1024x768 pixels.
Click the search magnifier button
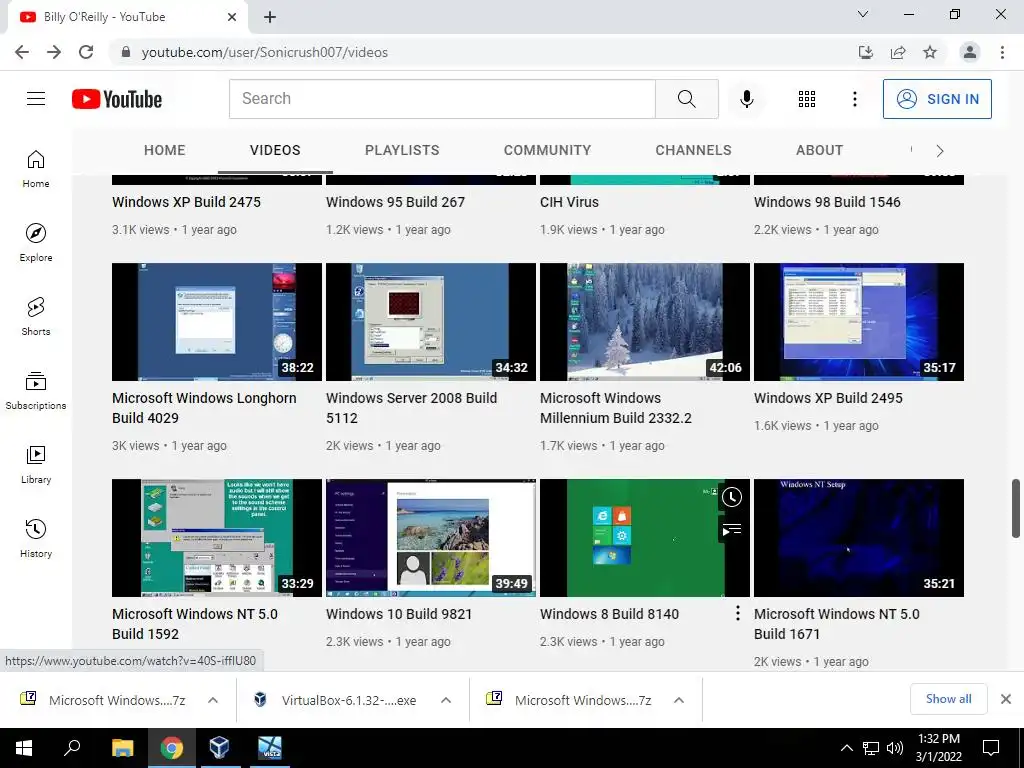pos(686,99)
